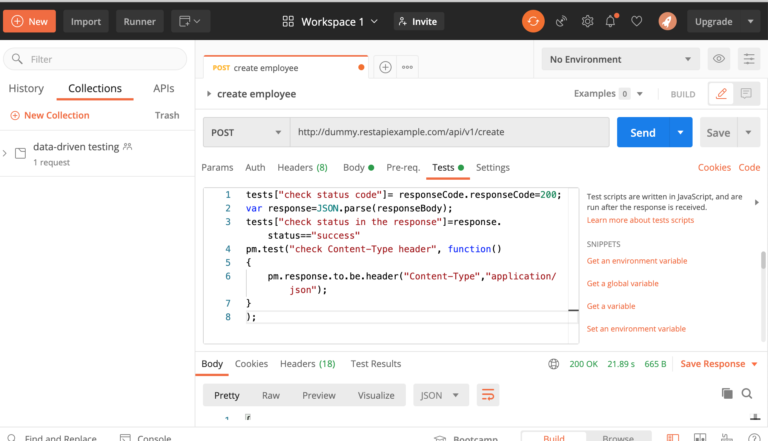This screenshot has height=441, width=768.
Task: Expand the data-driven testing collection
Action: [5, 153]
